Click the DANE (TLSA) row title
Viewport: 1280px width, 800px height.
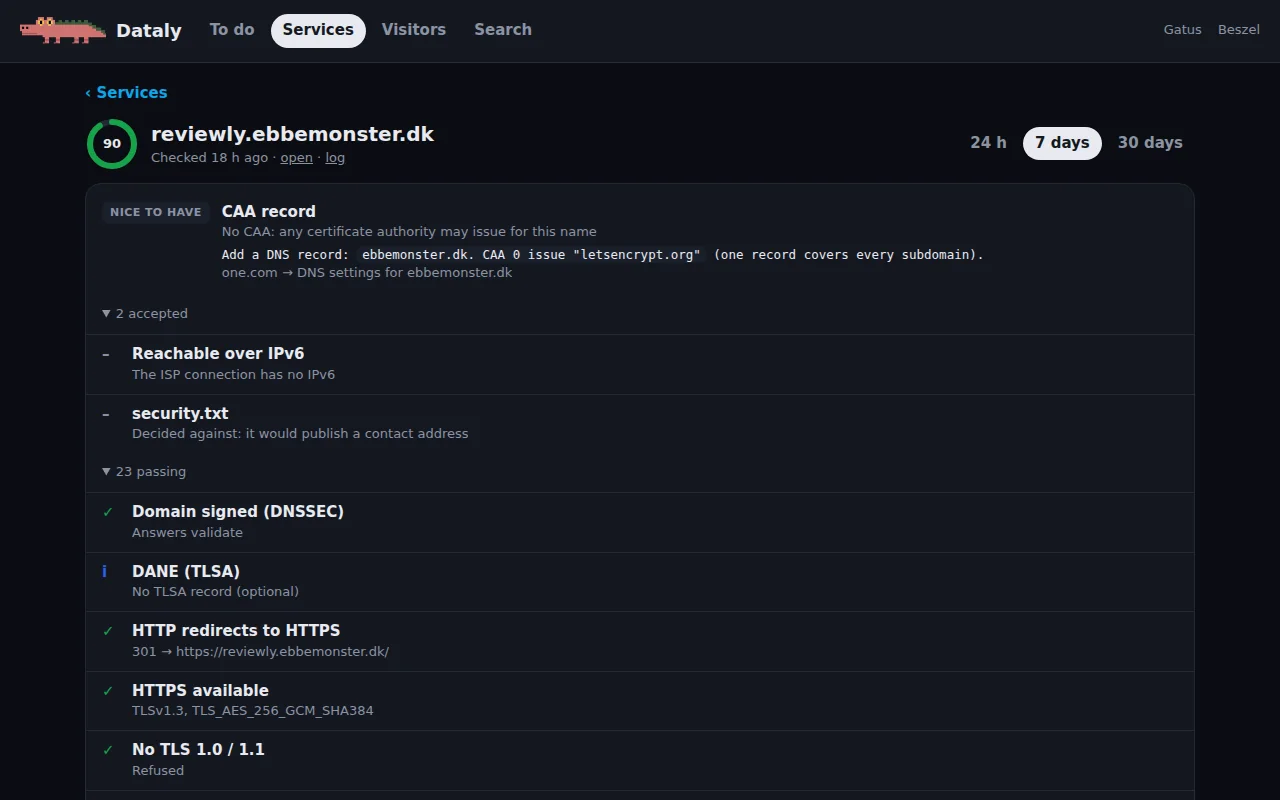pyautogui.click(x=186, y=572)
